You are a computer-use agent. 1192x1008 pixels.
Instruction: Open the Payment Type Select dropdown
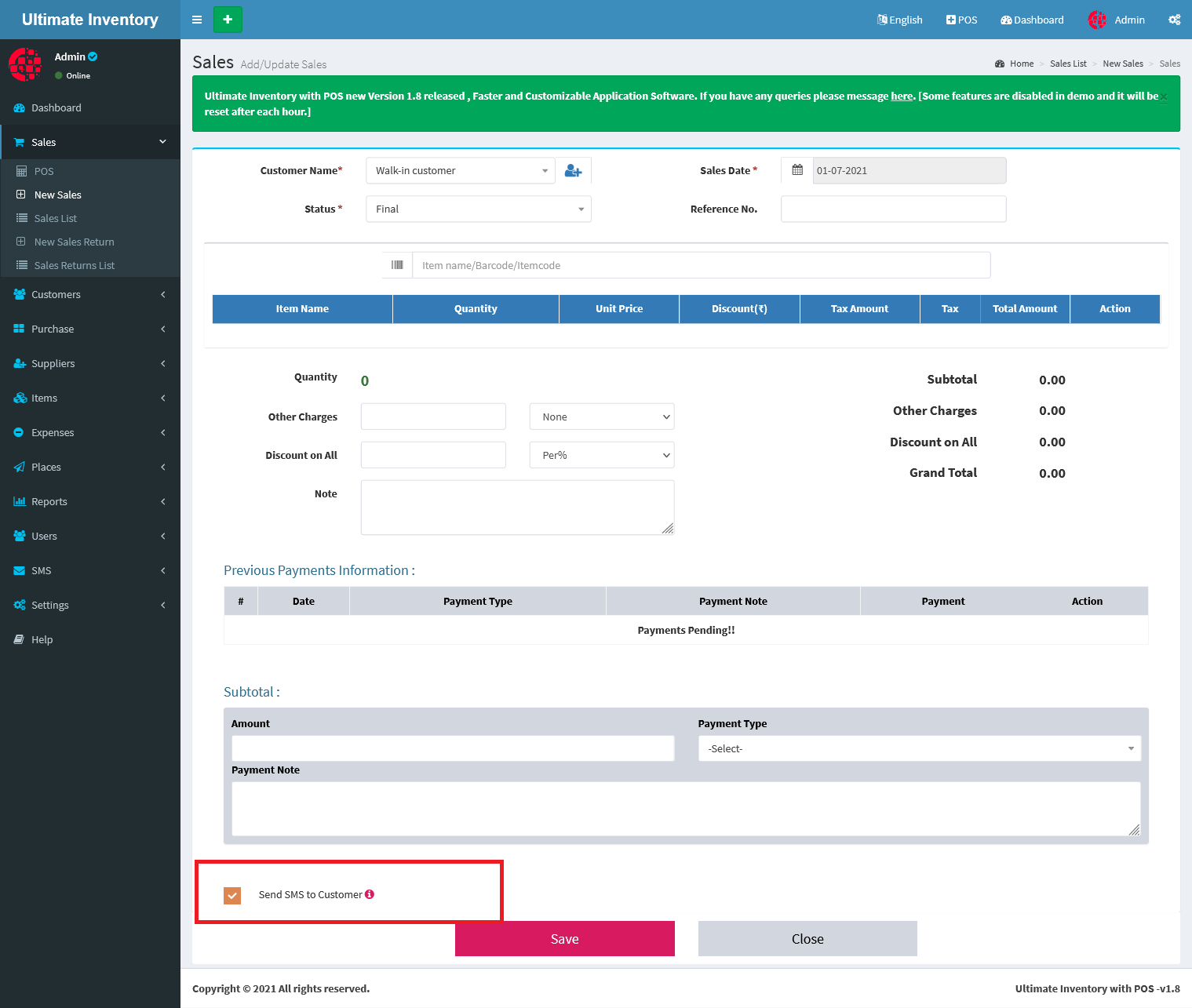click(920, 748)
